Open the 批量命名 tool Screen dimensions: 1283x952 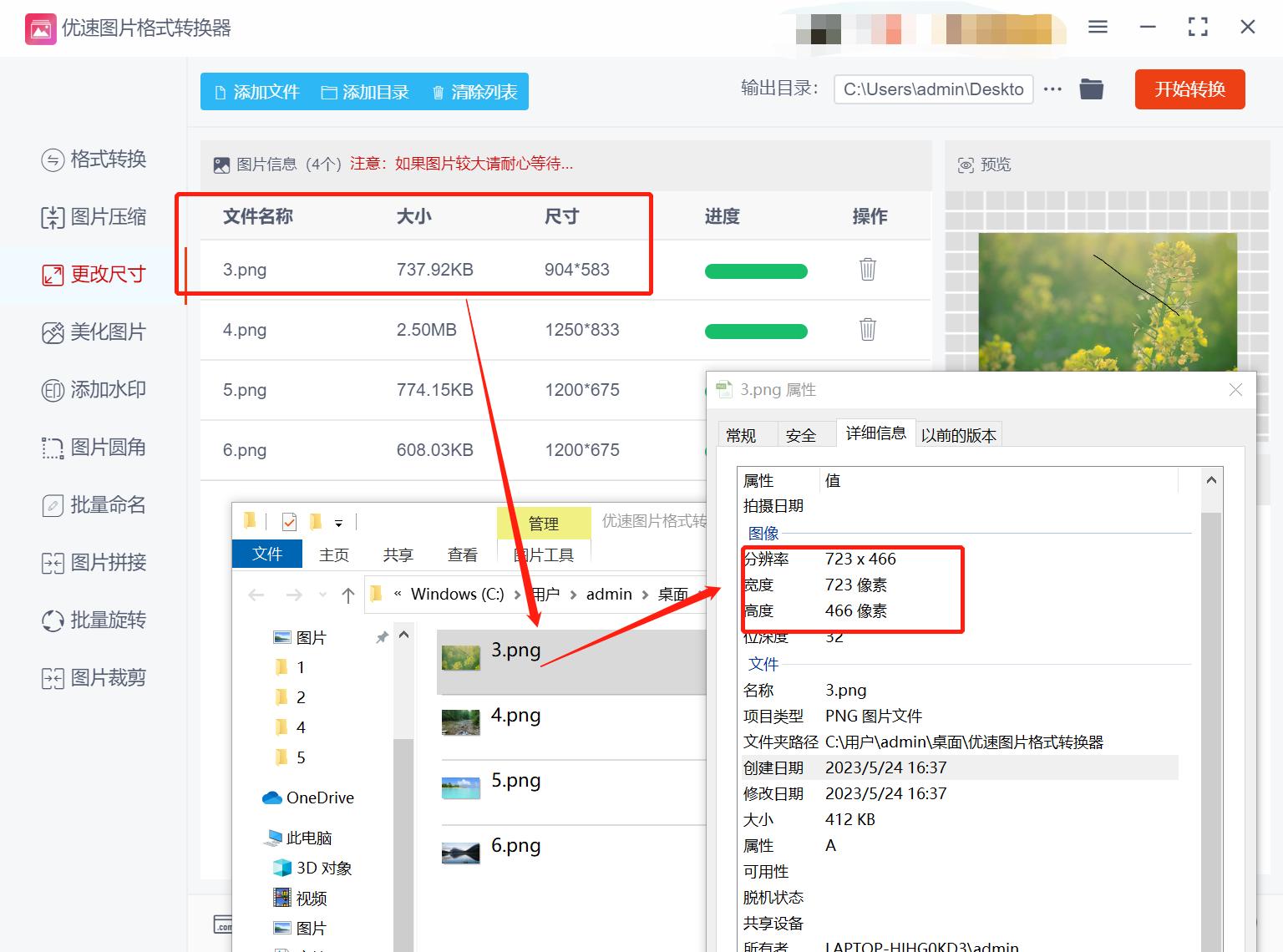click(94, 505)
